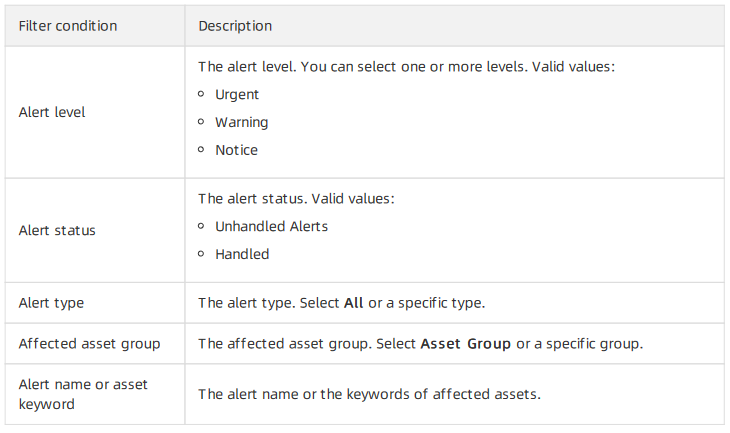Click the alert name keywords description text
Image resolution: width=730 pixels, height=433 pixels.
369,394
